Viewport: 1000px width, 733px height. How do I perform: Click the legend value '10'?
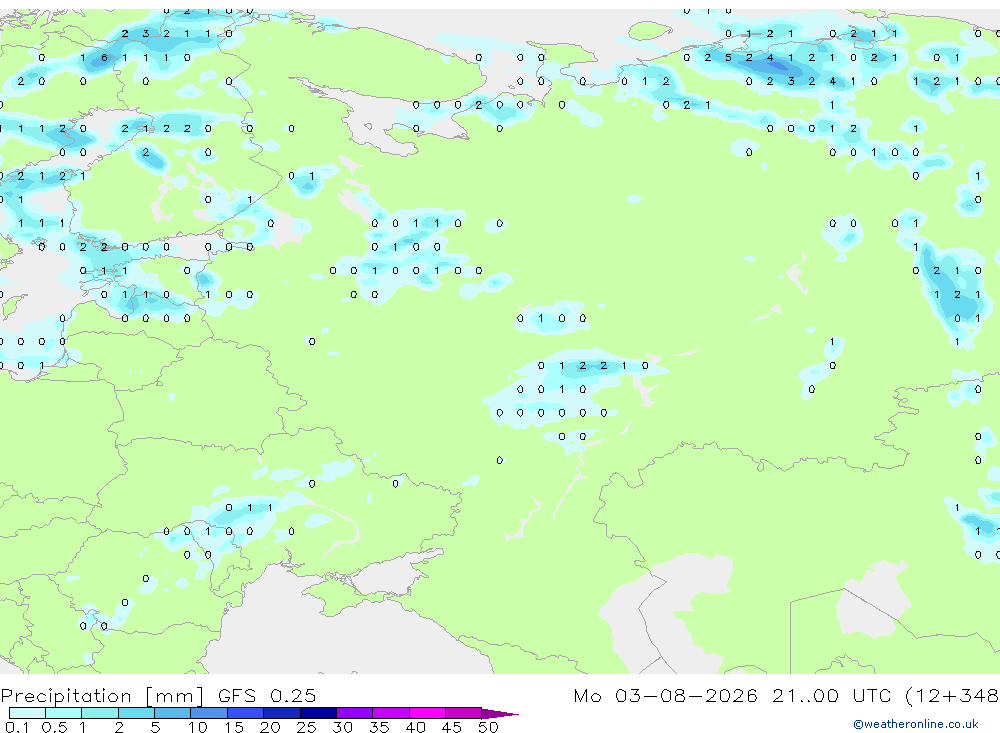coord(198,727)
